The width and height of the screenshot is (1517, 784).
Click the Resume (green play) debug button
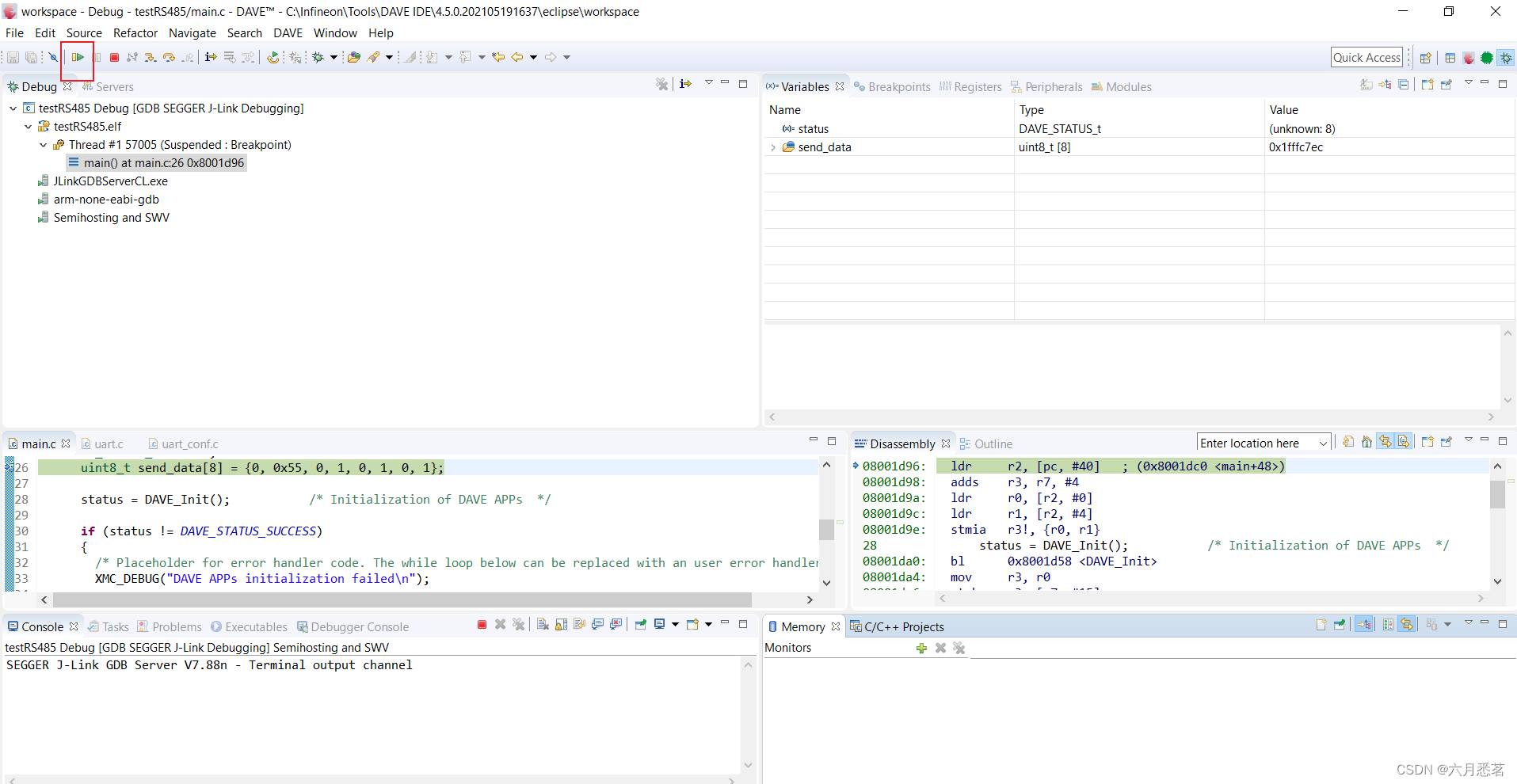point(78,57)
